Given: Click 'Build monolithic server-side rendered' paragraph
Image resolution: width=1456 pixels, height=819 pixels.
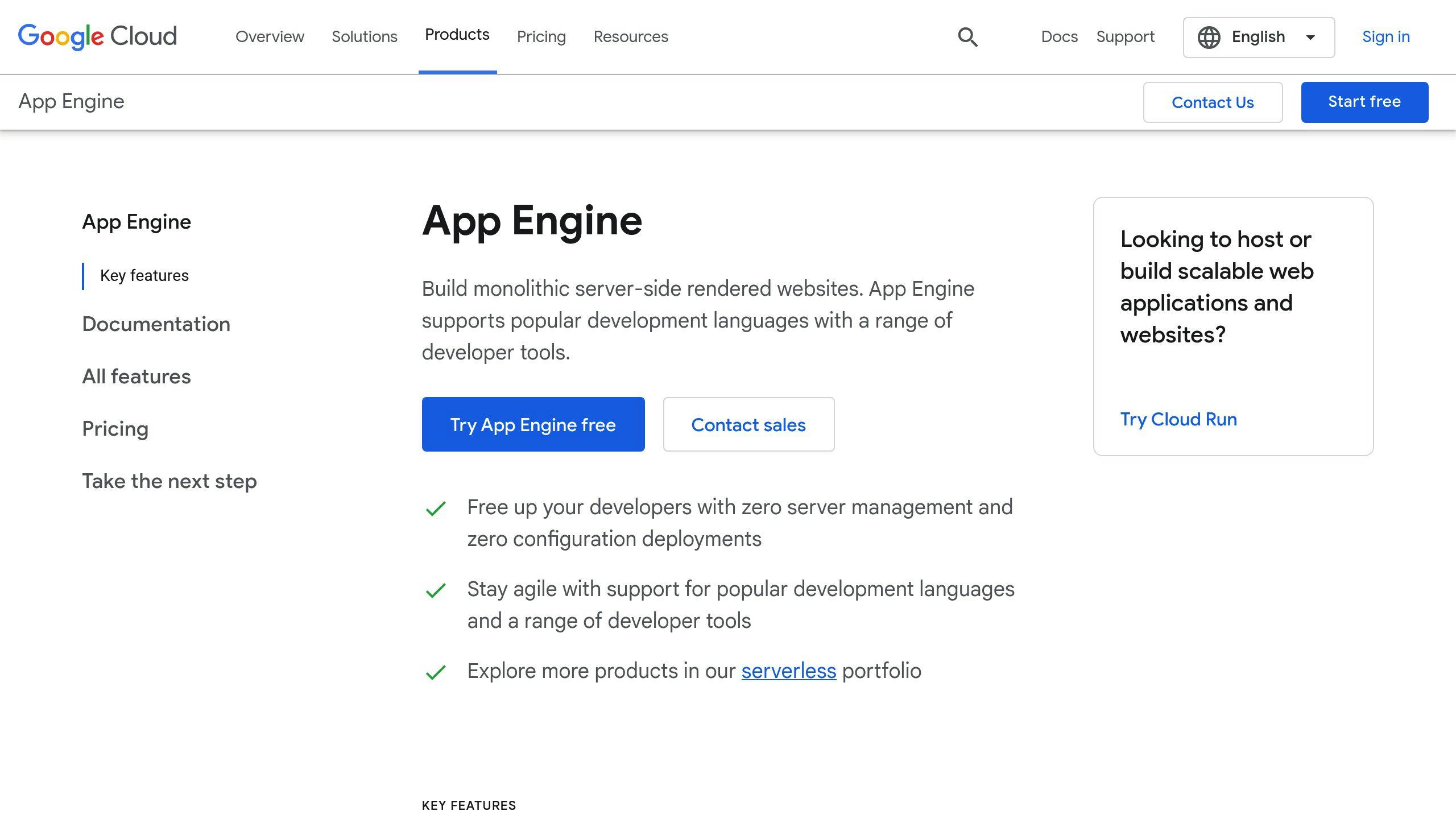Looking at the screenshot, I should click(x=698, y=320).
